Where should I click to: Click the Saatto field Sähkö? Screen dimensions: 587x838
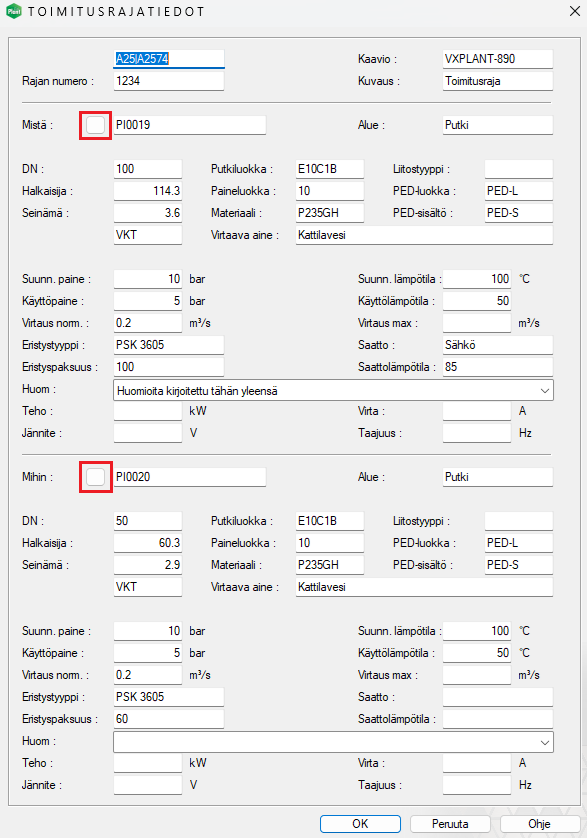pos(498,345)
